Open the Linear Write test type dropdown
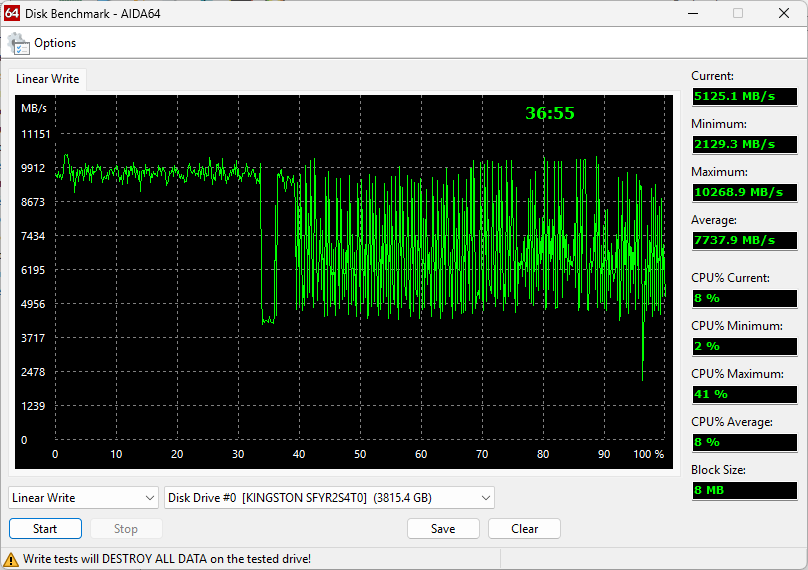The height and width of the screenshot is (570, 808). tap(83, 498)
